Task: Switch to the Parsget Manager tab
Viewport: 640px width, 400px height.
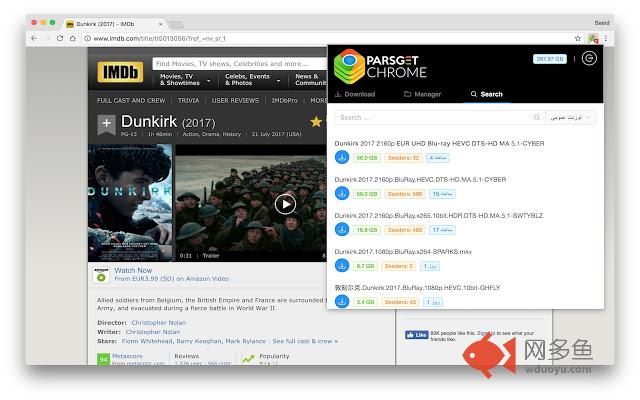Action: pos(422,94)
